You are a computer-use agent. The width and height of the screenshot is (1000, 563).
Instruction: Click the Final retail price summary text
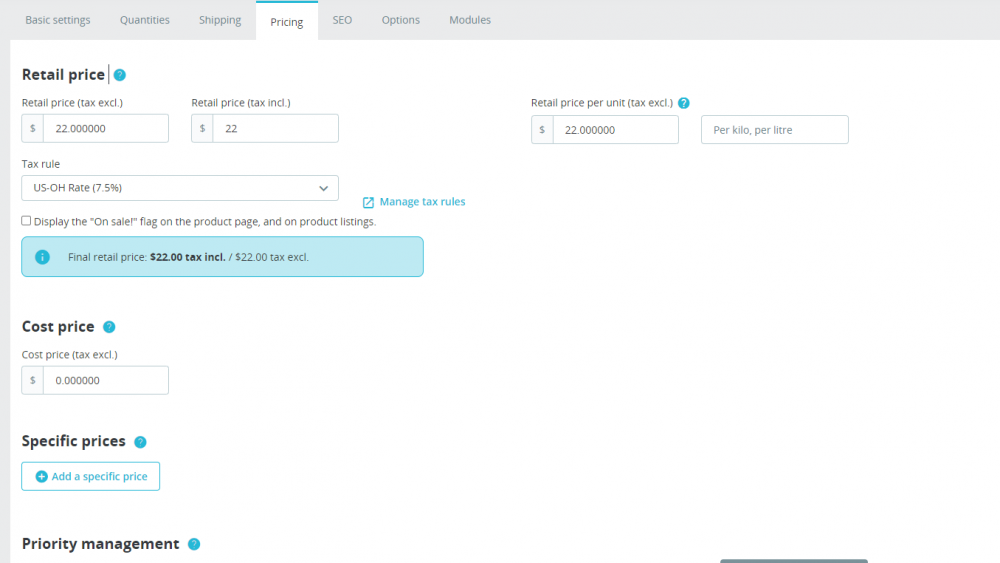188,257
